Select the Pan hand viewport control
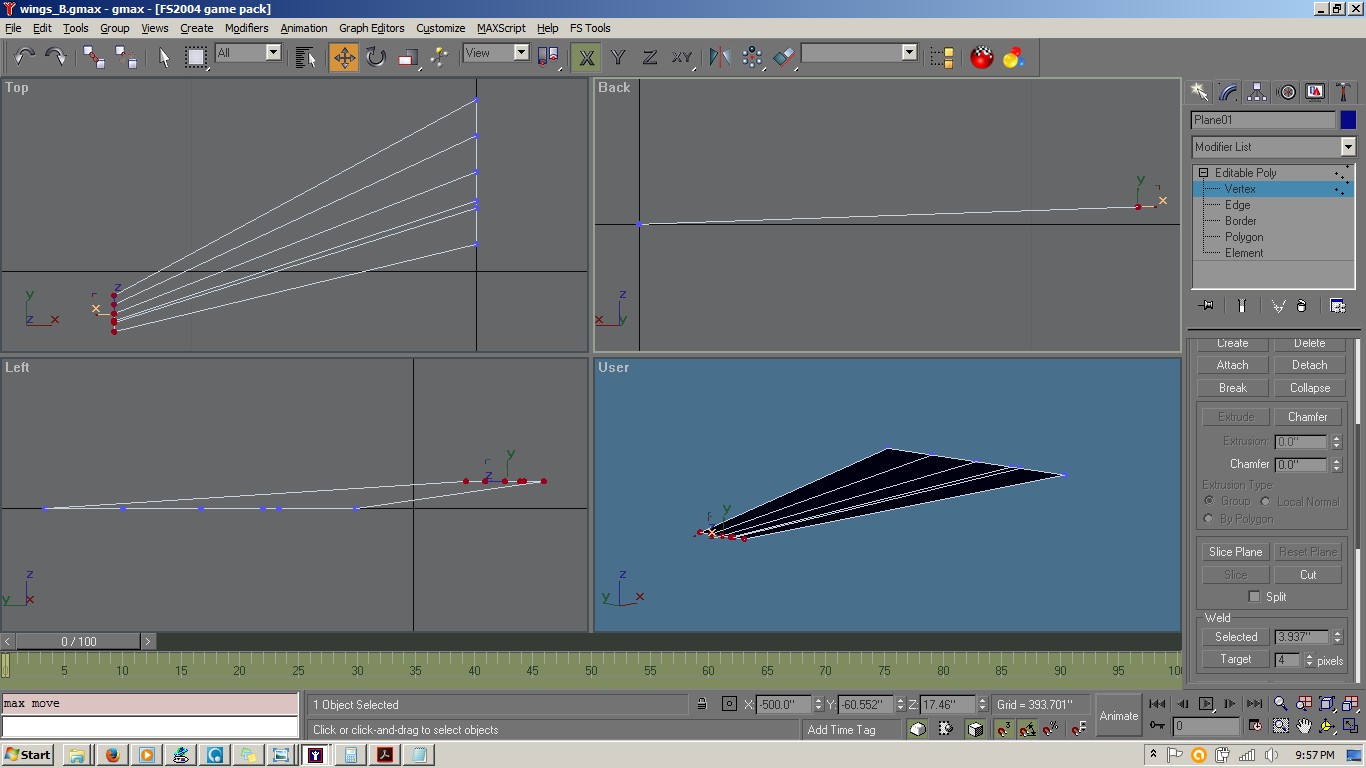The height and width of the screenshot is (768, 1366). coord(1304,726)
